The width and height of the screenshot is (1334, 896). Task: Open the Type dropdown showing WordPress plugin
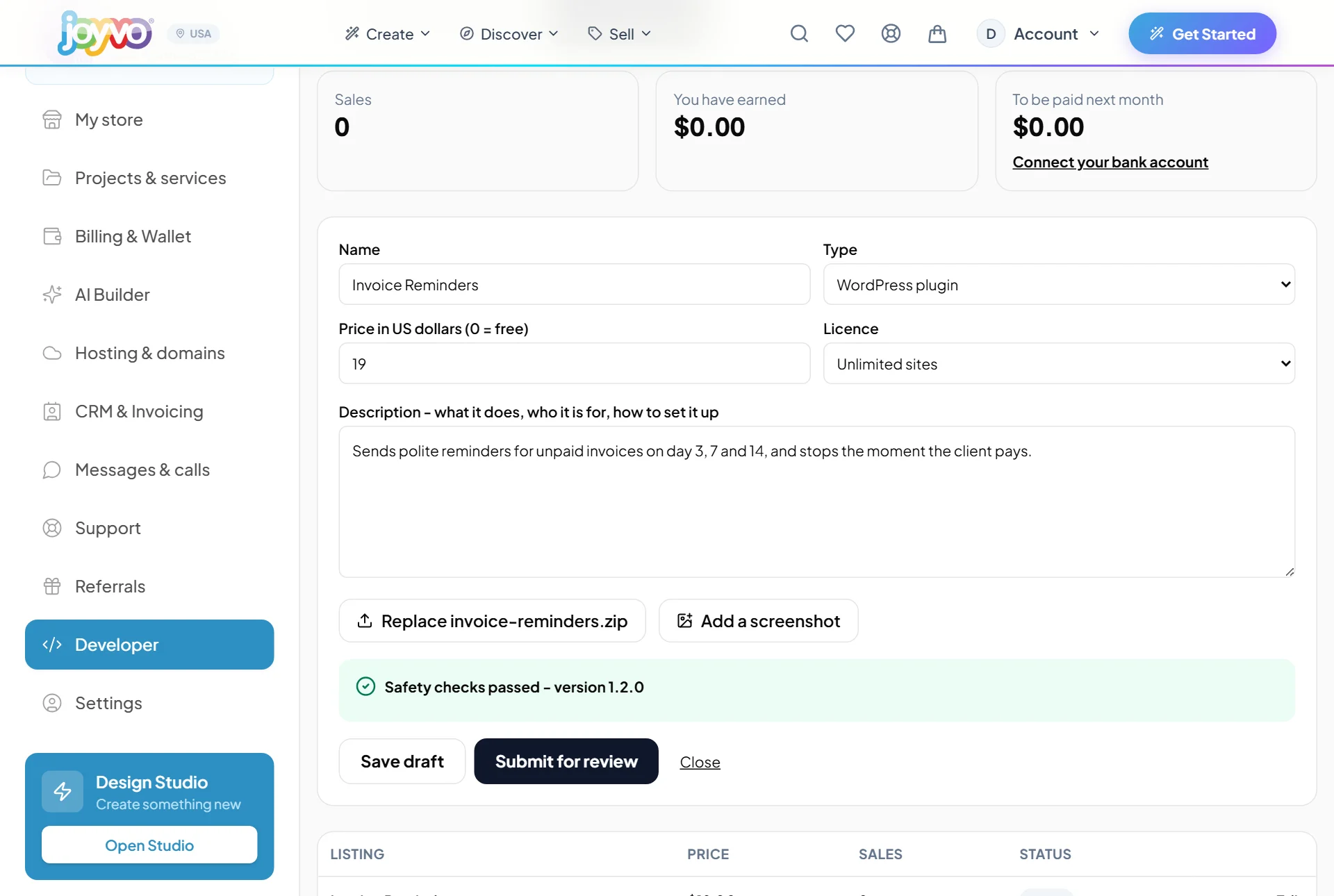(1059, 284)
